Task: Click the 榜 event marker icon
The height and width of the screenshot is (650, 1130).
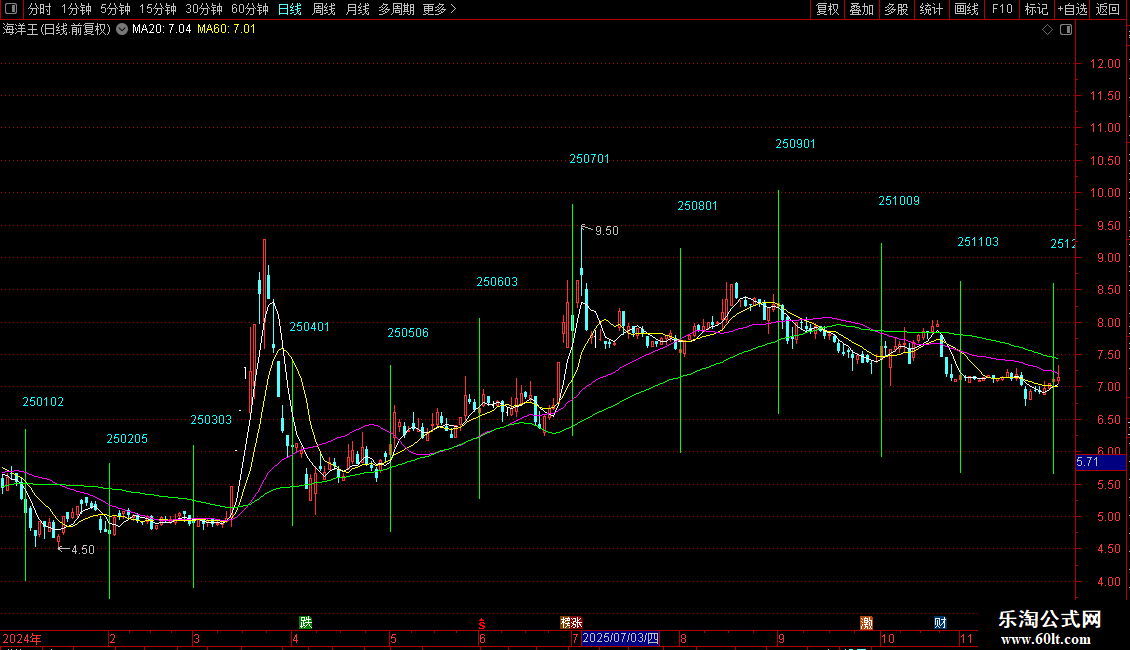Action: (x=565, y=623)
